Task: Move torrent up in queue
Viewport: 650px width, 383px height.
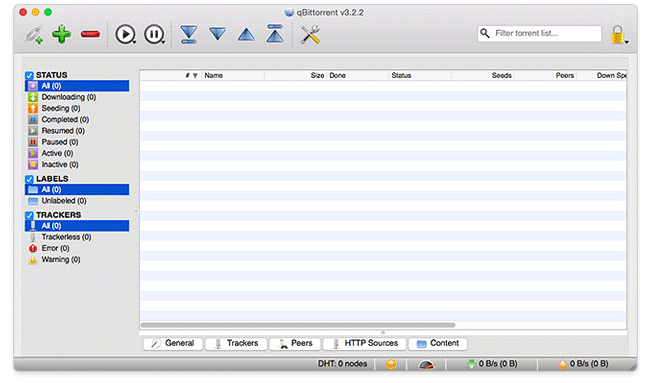Action: (x=246, y=34)
